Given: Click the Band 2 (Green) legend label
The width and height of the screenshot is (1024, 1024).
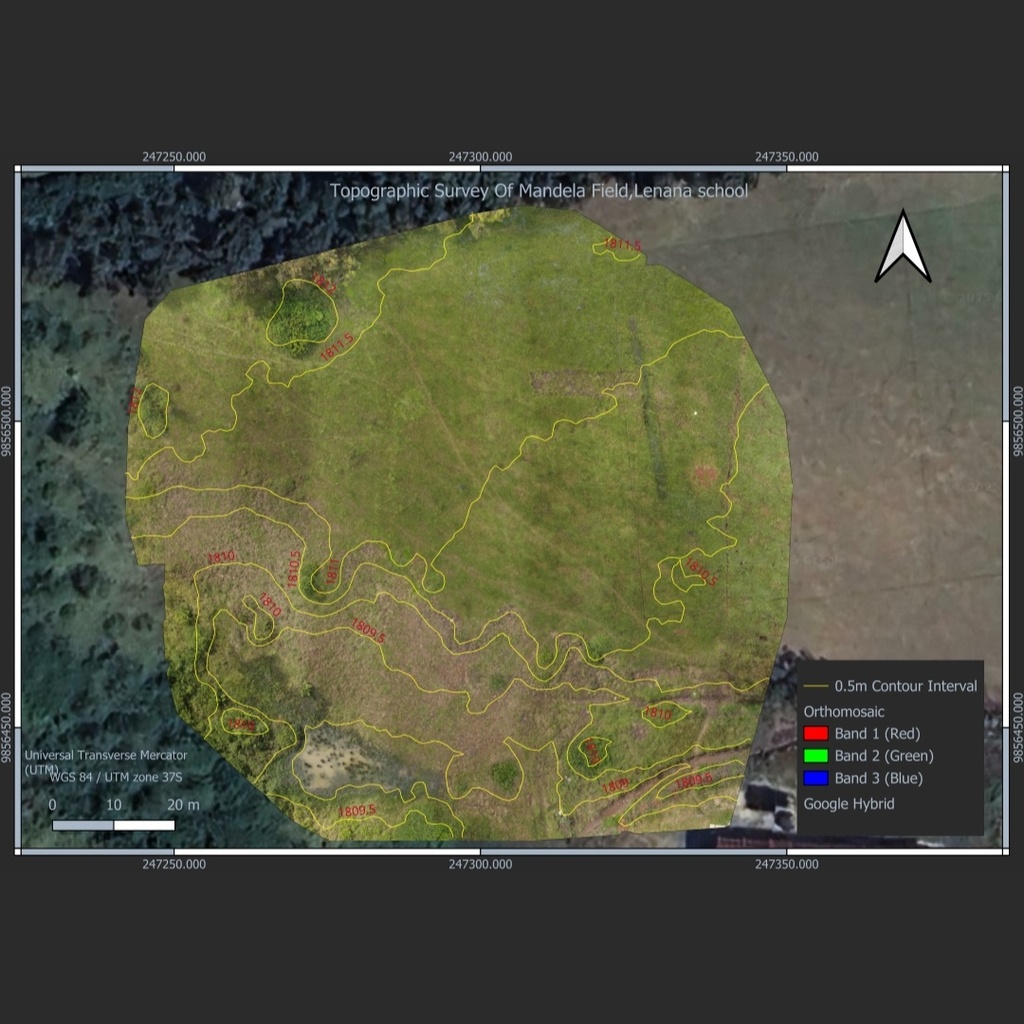Looking at the screenshot, I should [884, 756].
